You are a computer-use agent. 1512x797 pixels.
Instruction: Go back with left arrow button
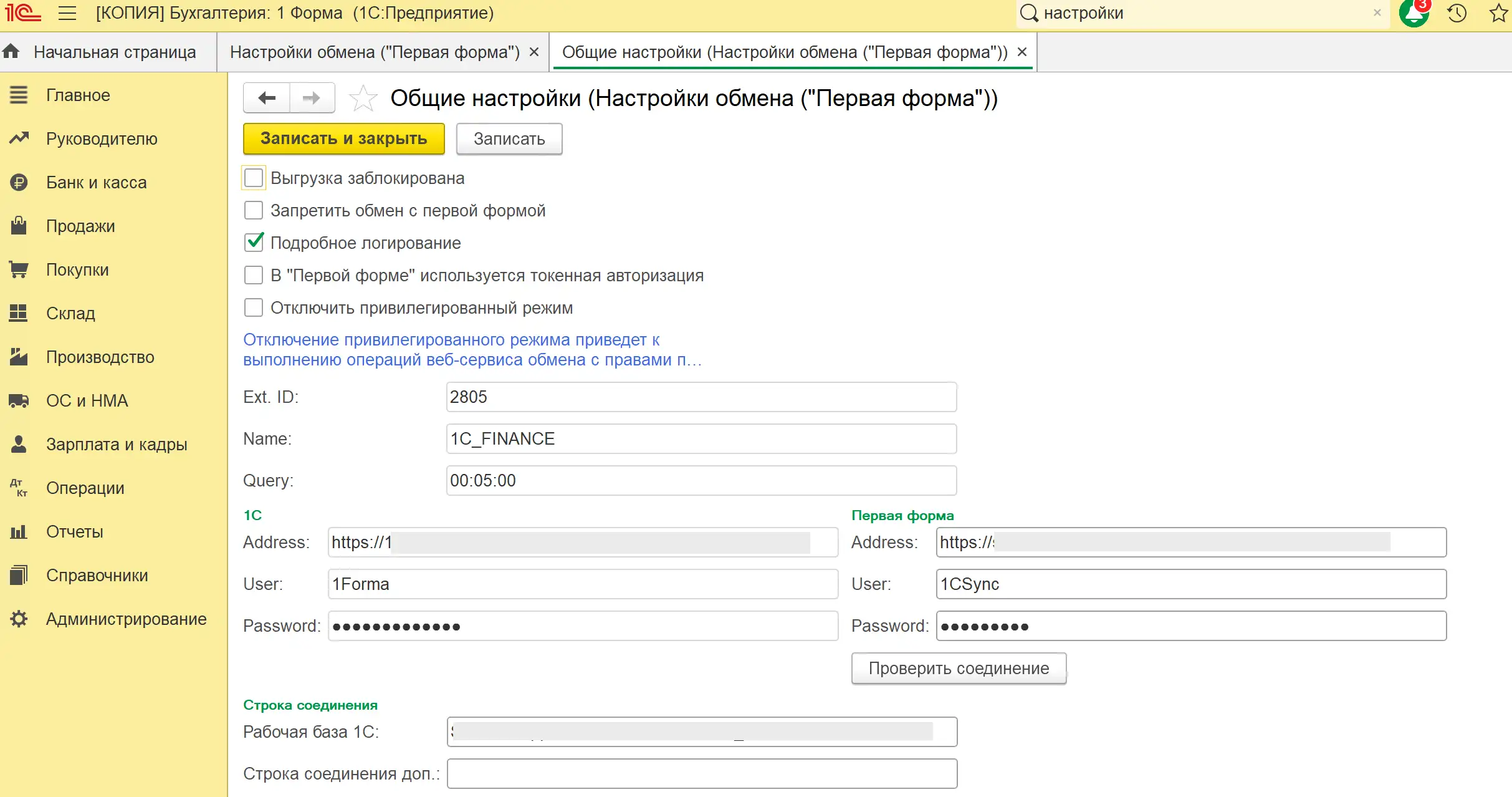[267, 98]
